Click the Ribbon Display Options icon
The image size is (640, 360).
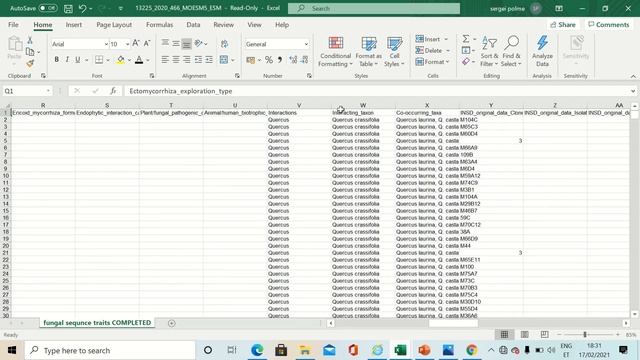point(559,8)
